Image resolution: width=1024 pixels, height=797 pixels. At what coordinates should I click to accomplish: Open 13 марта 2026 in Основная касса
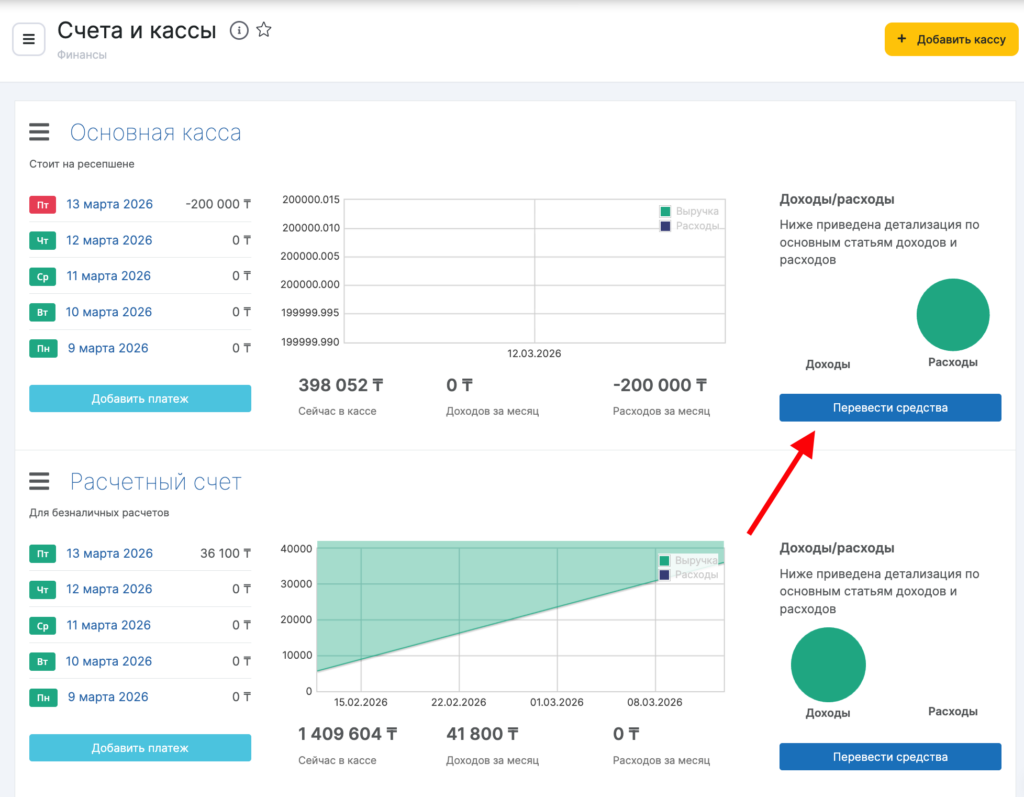pos(109,204)
